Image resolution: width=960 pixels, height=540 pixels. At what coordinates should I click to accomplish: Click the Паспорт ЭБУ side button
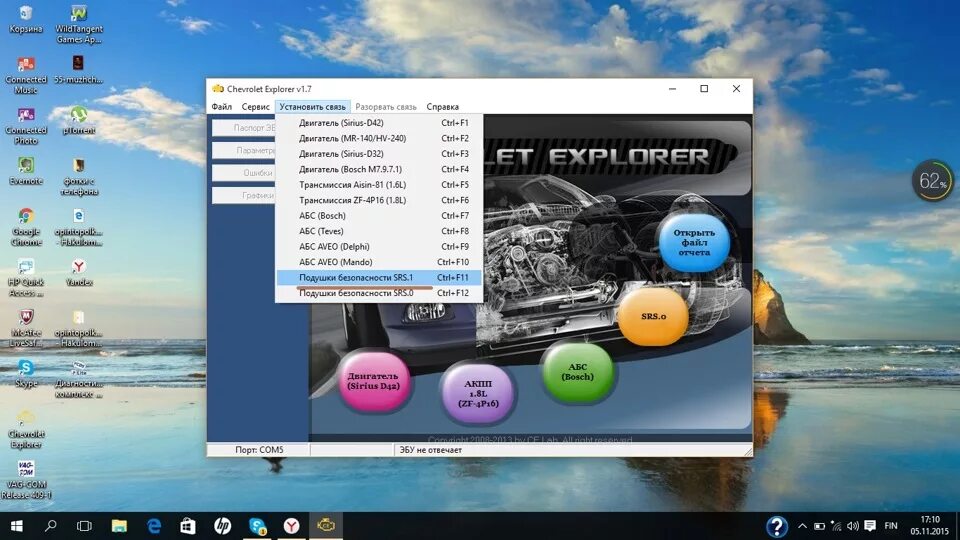pos(244,128)
